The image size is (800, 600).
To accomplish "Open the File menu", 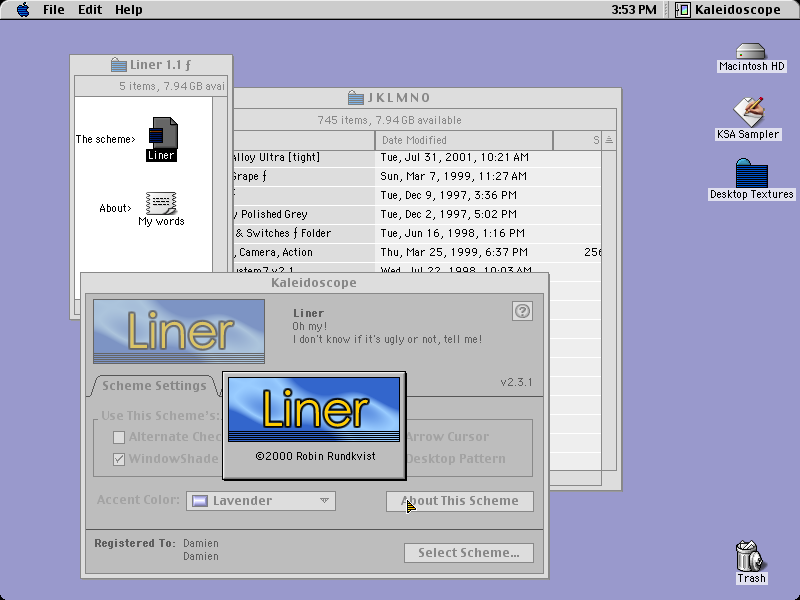I will [54, 10].
